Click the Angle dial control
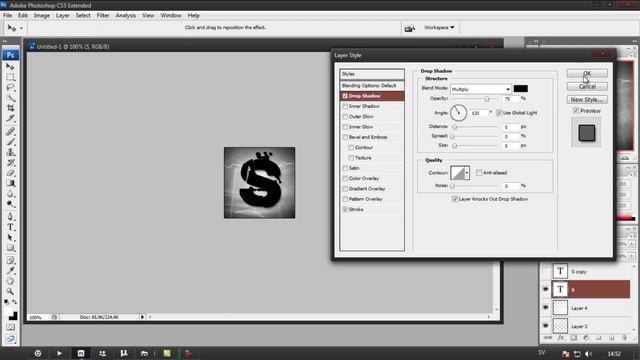This screenshot has height=360, width=640. [458, 113]
